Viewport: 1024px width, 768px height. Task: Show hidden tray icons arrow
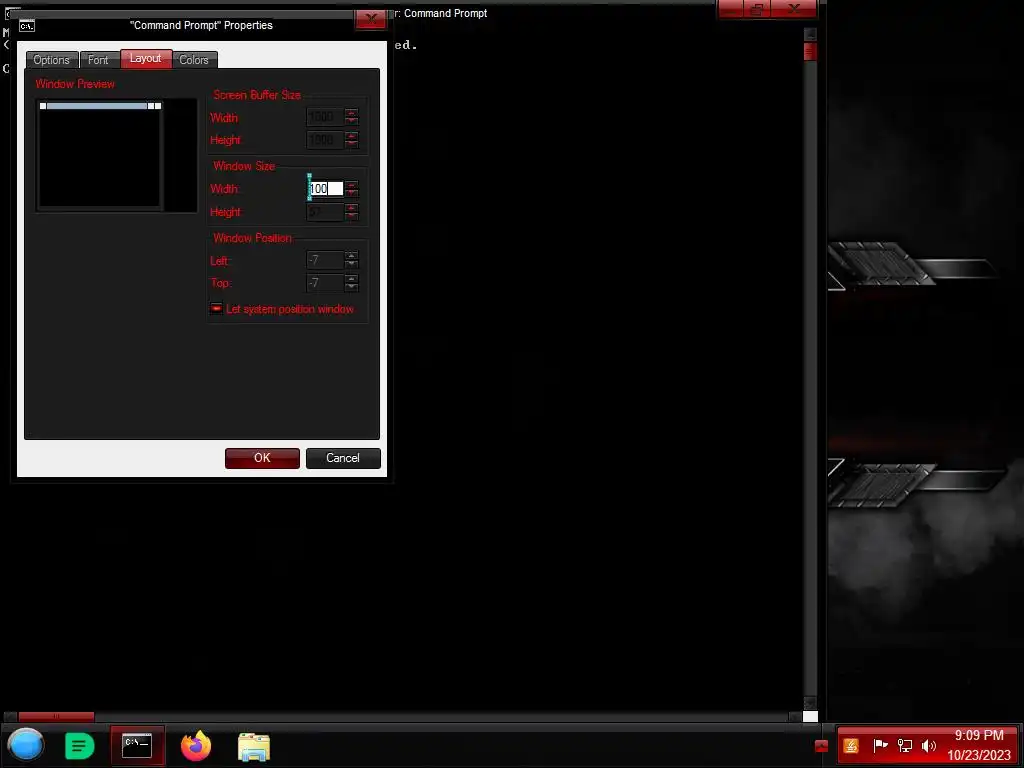[822, 746]
